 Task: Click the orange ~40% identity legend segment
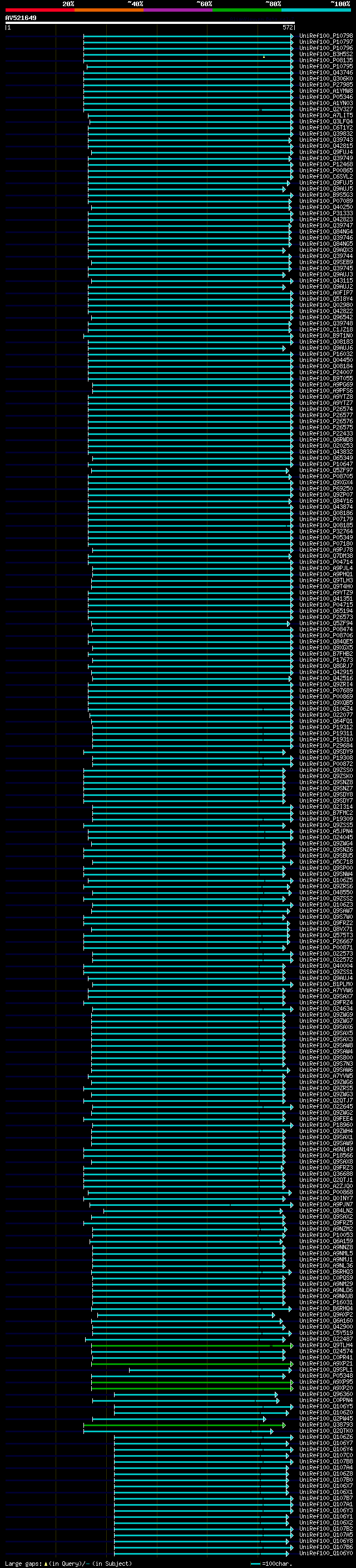[x=109, y=10]
